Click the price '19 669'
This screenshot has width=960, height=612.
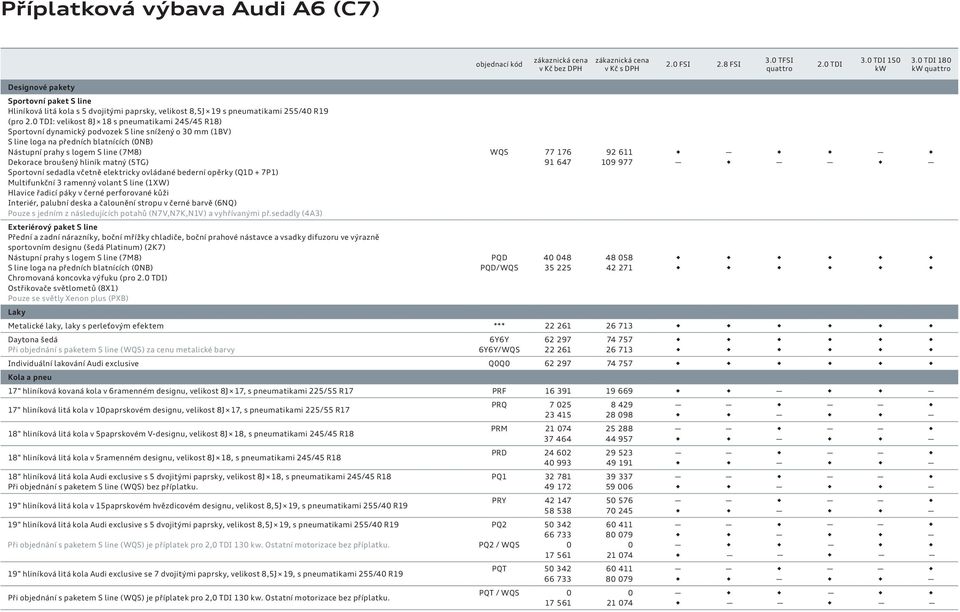tap(619, 391)
